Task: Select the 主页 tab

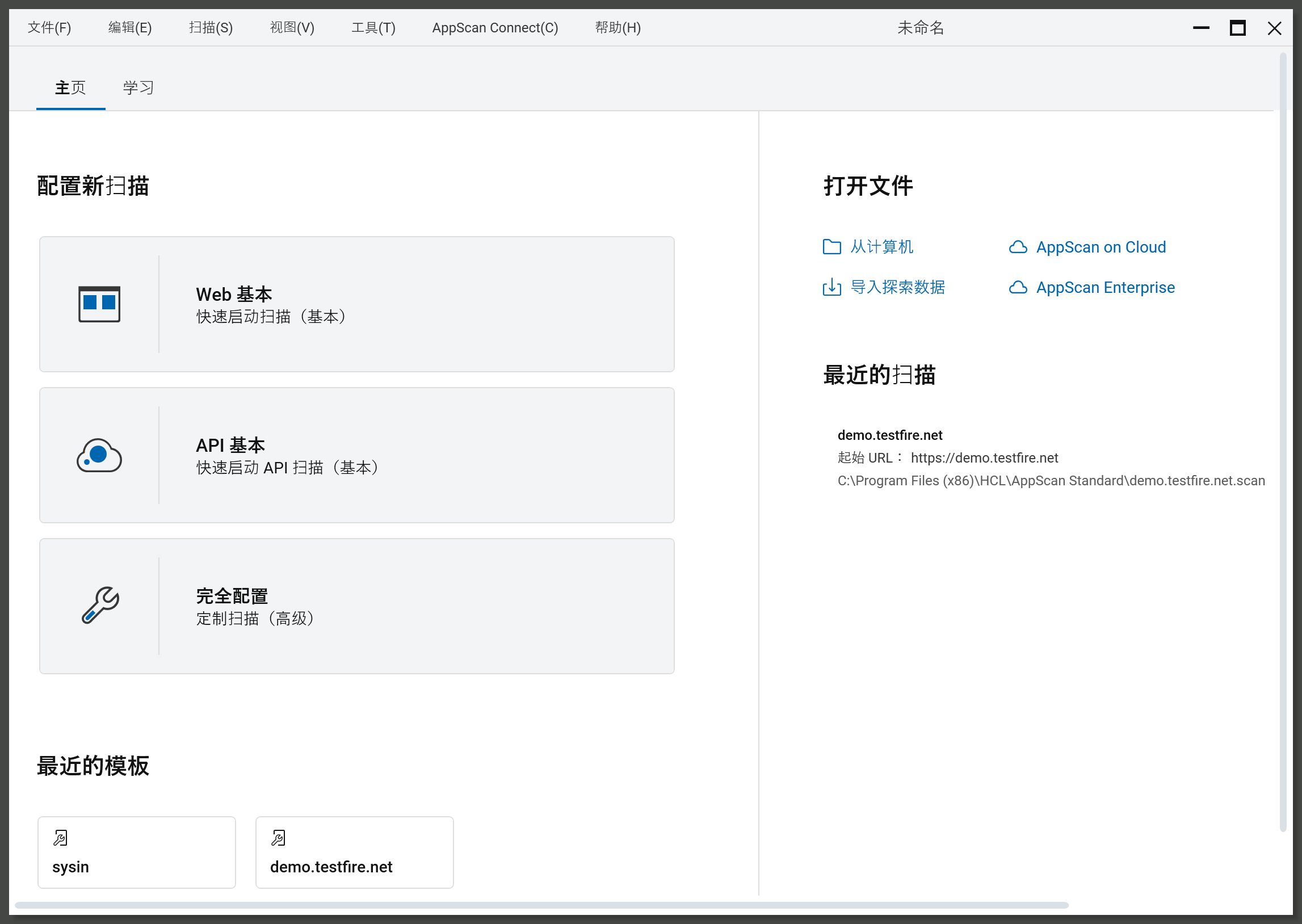Action: pos(70,87)
